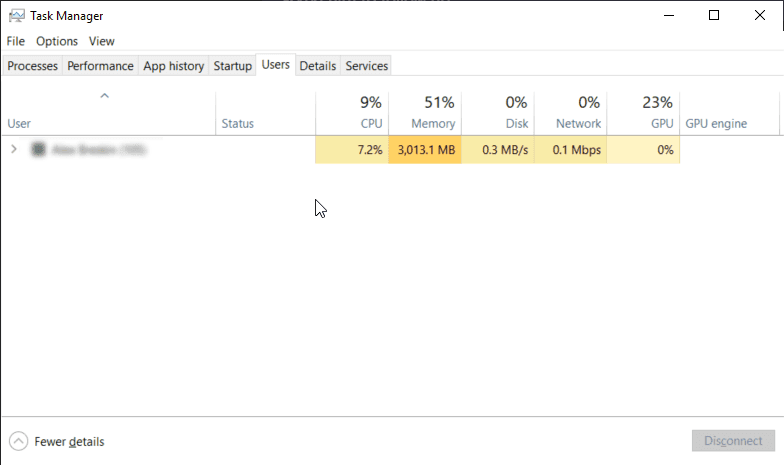Click the Fewer details link
784x465 pixels.
pyautogui.click(x=69, y=441)
